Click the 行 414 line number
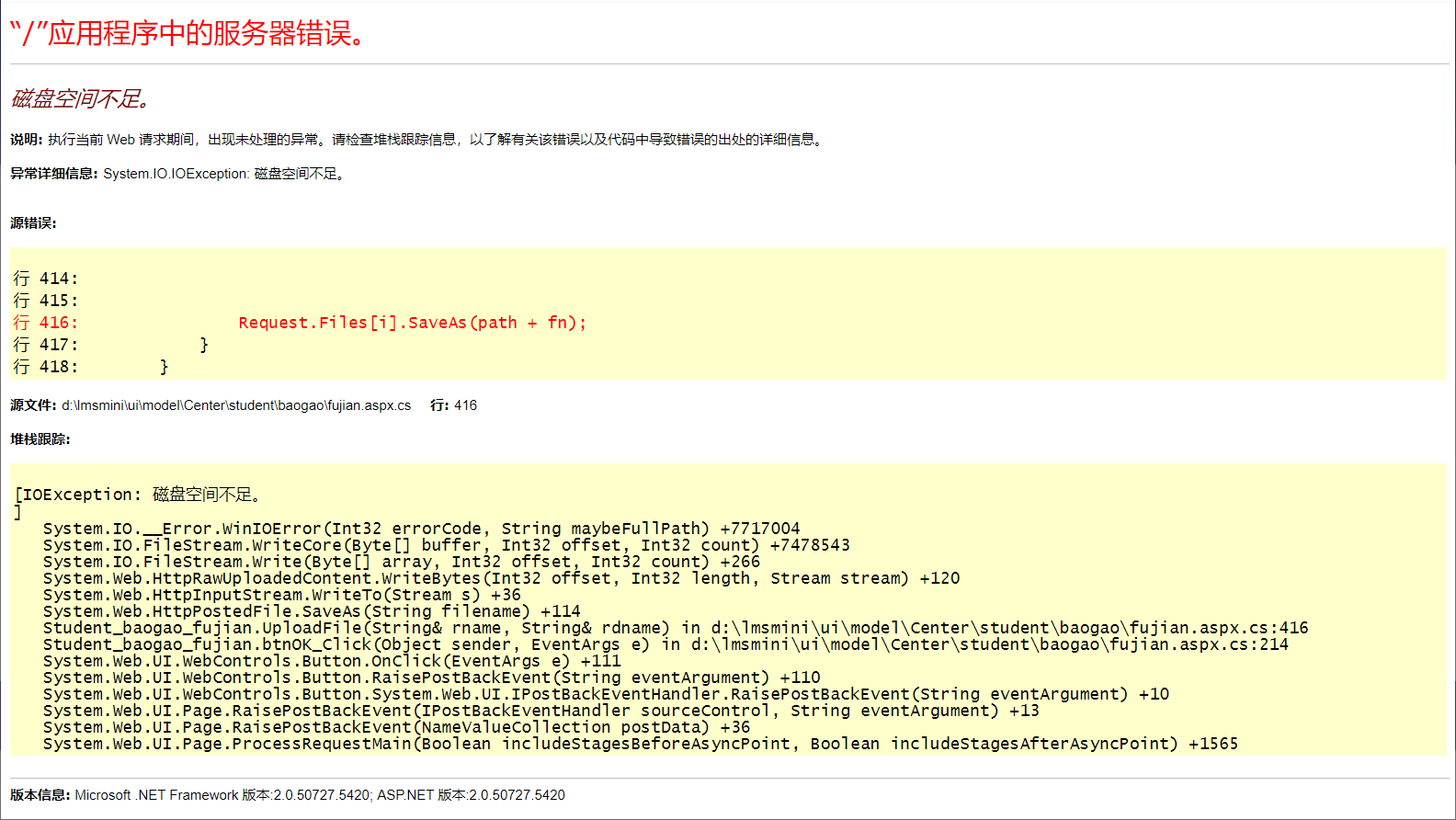This screenshot has height=820, width=1456. [46, 279]
